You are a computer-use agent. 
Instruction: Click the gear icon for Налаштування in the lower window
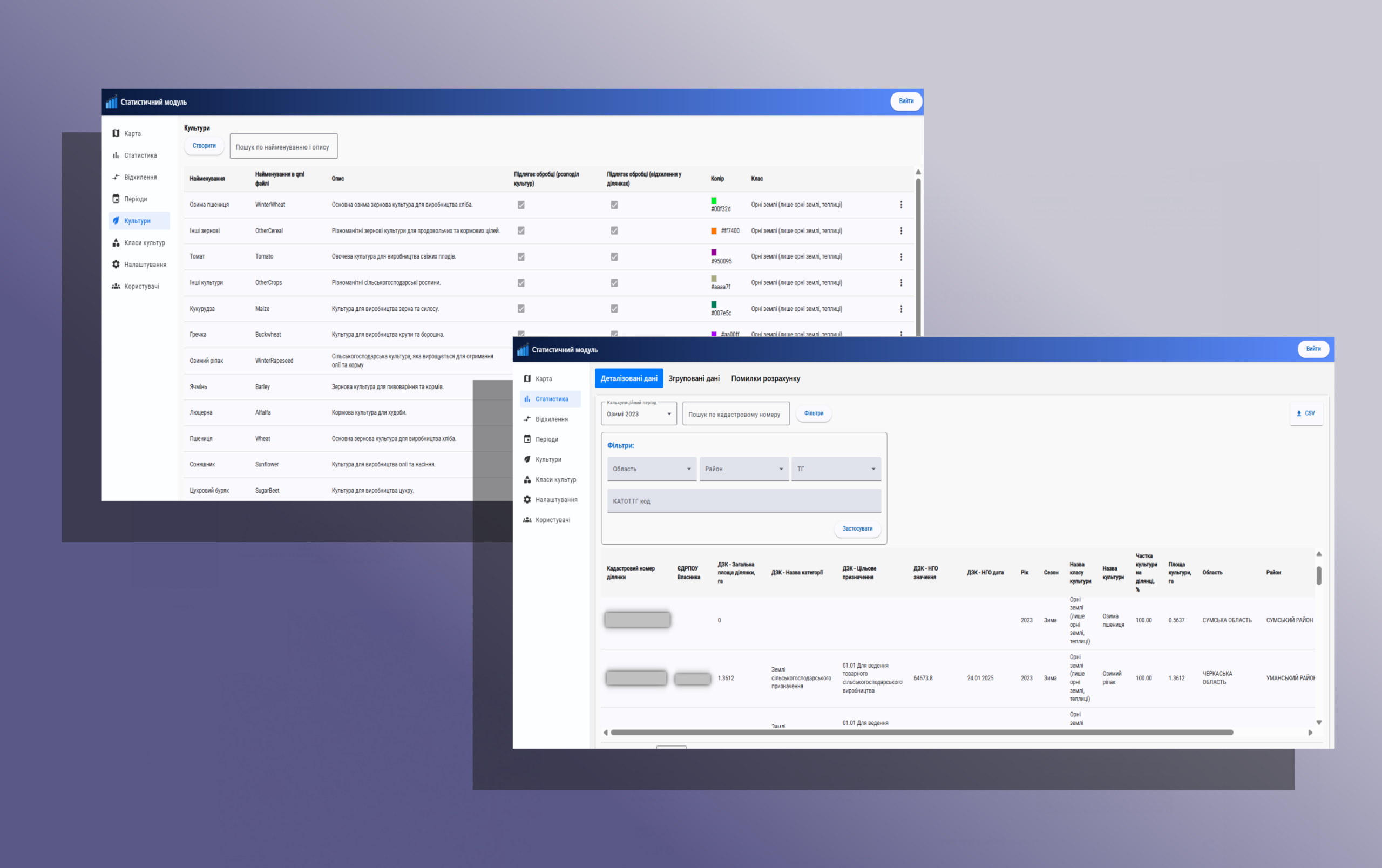(527, 500)
